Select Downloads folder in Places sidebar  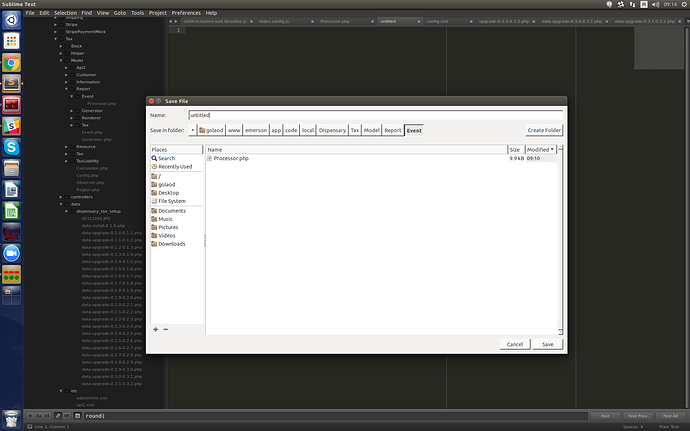171,244
